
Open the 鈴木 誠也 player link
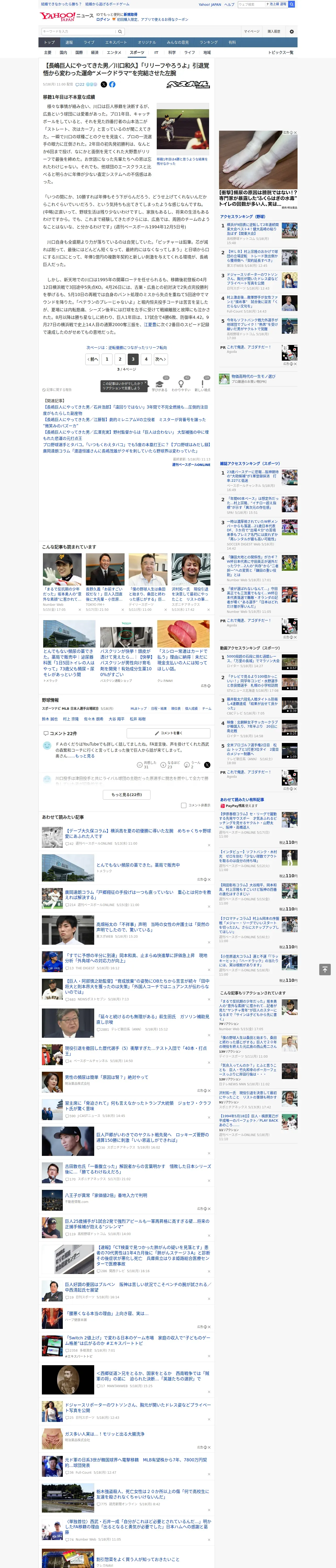click(x=49, y=719)
